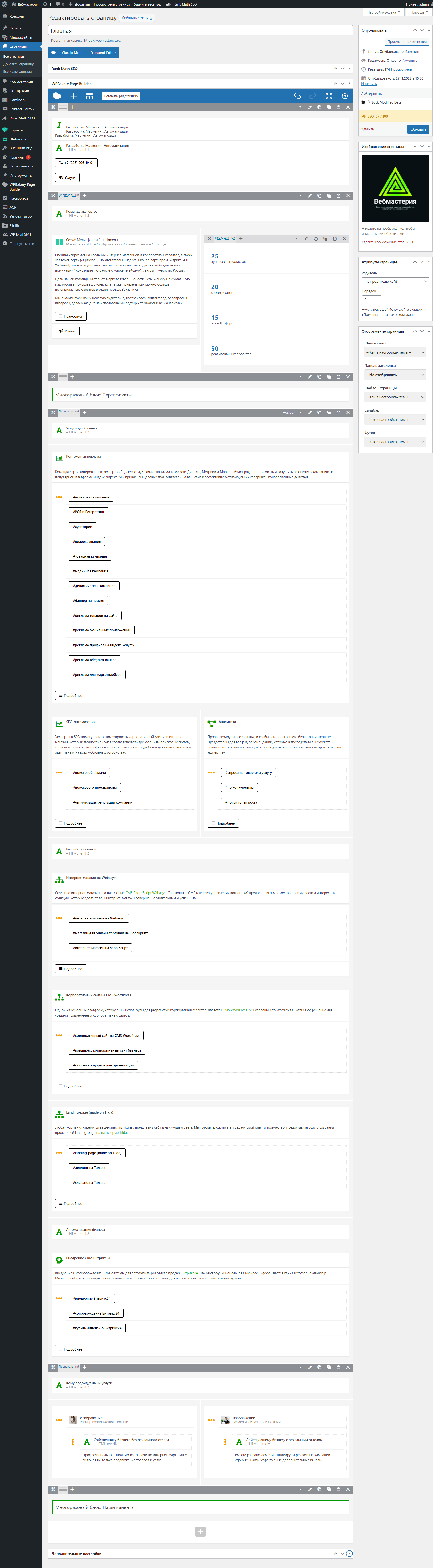This screenshot has height=1568, width=433.
Task: Click the WordPress logo in admin bar
Action: (5, 4)
